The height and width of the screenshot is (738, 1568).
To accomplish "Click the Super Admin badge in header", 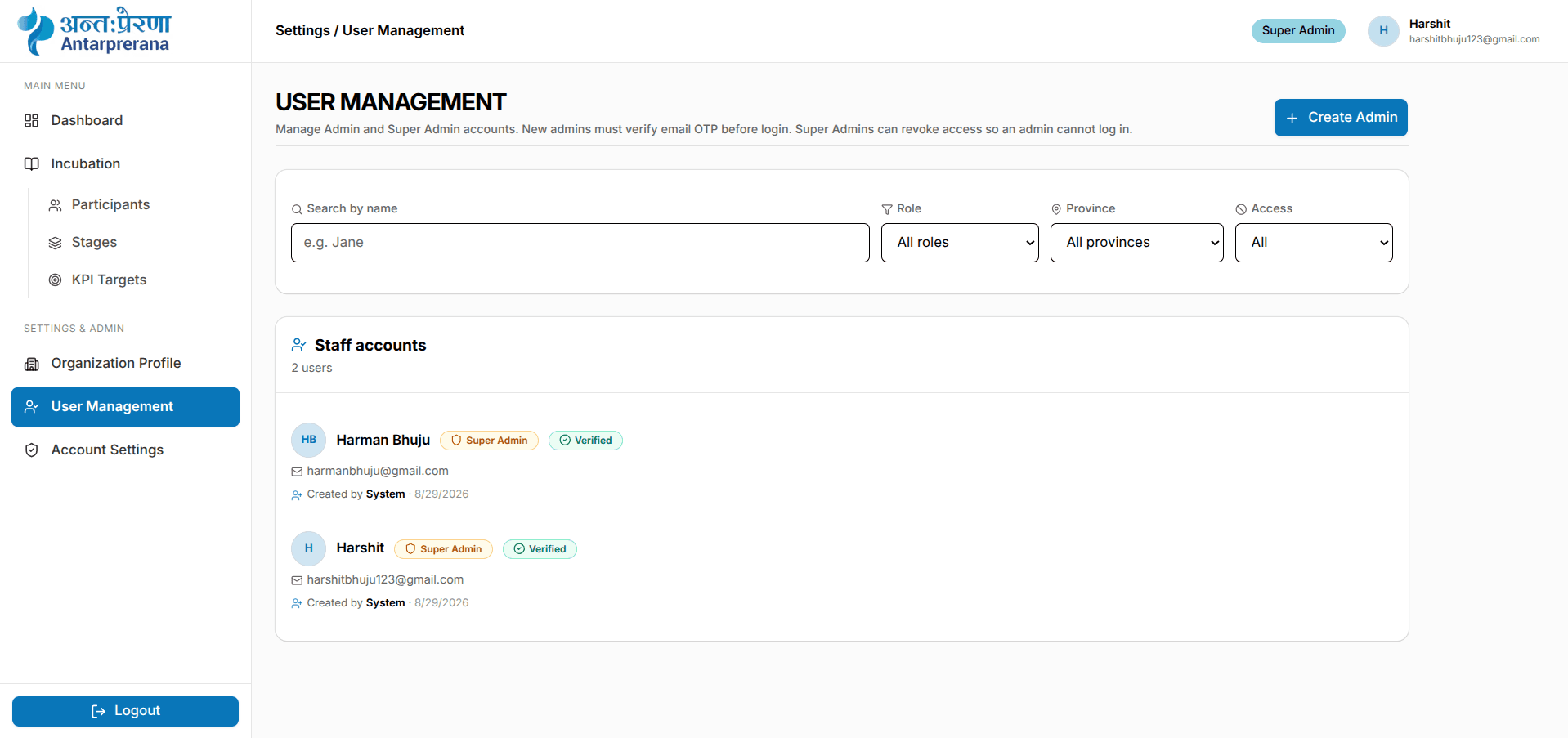I will point(1298,31).
